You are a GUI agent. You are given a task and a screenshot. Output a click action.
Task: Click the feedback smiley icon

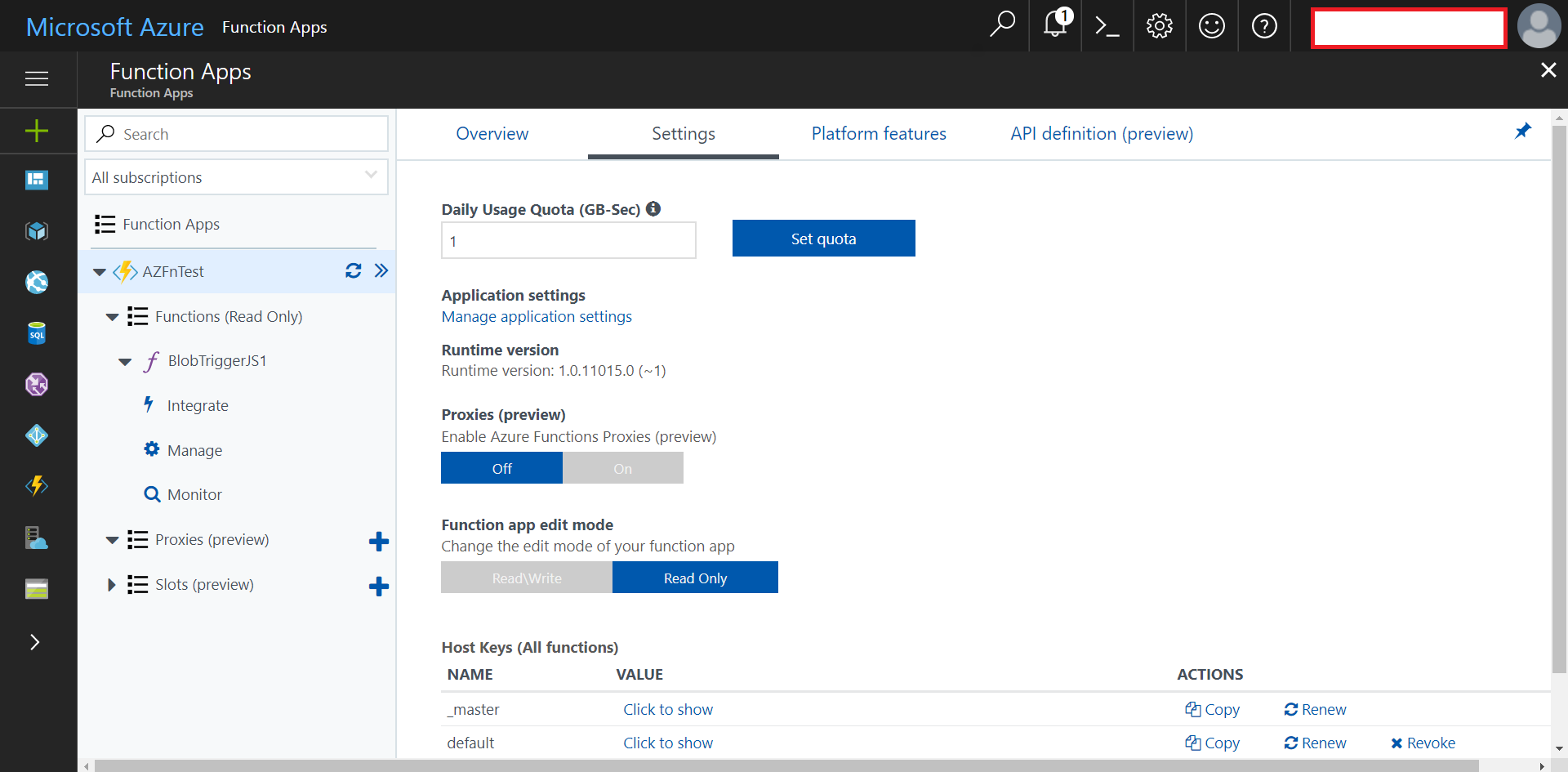click(x=1211, y=26)
